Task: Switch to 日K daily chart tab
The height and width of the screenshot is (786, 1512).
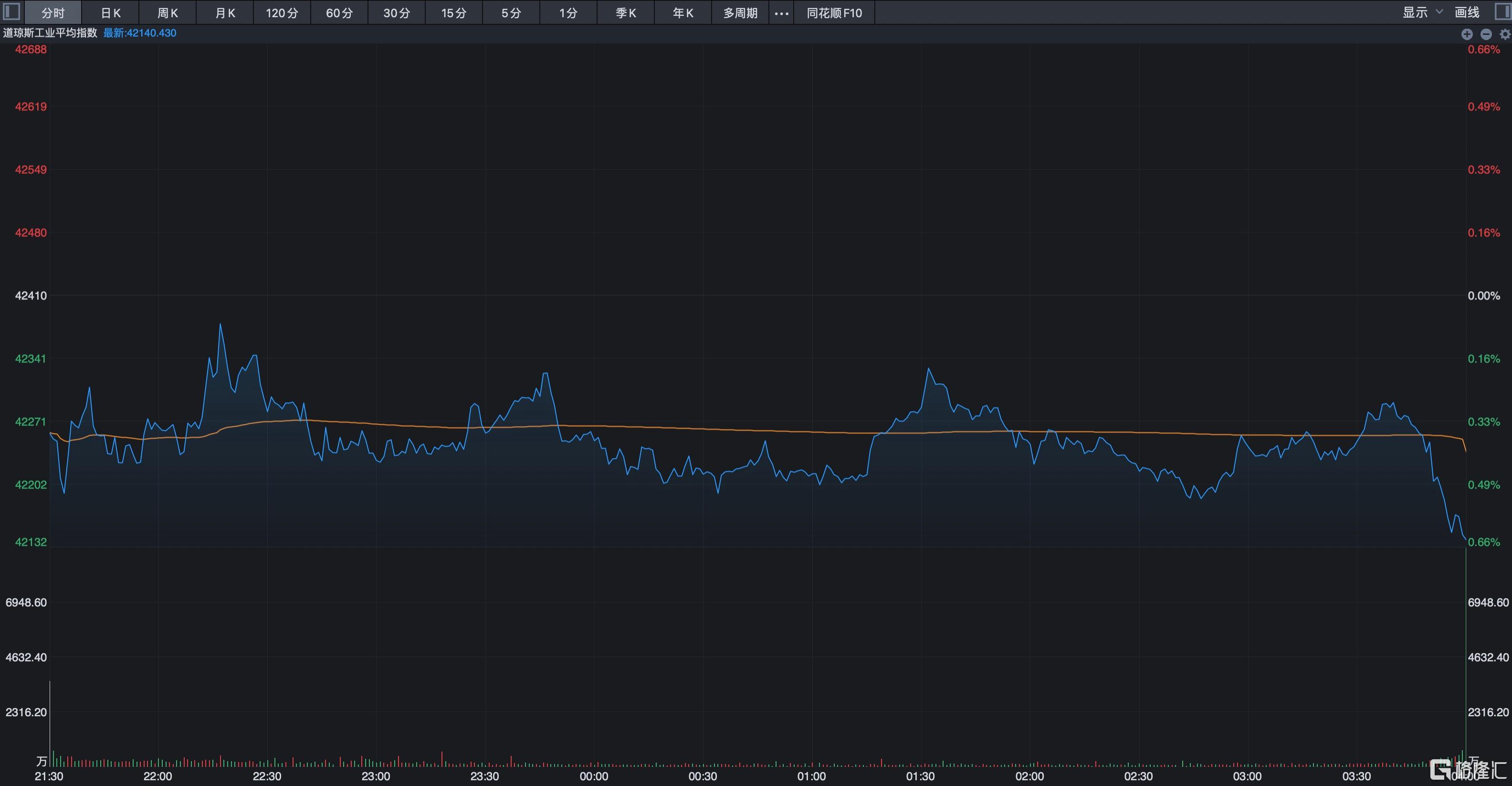Action: [x=110, y=13]
